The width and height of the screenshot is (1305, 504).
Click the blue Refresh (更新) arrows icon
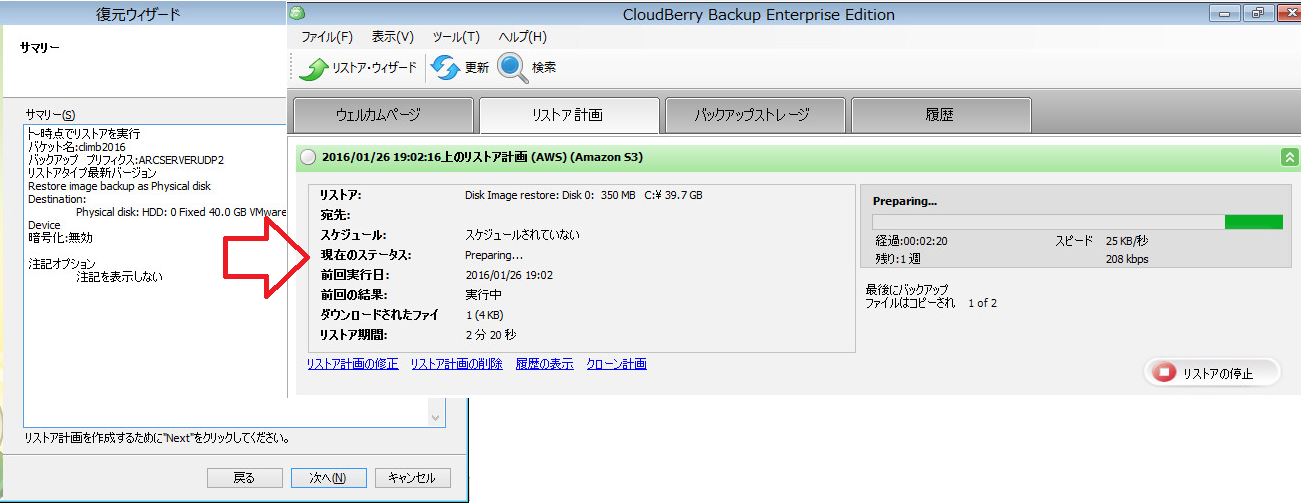[x=444, y=68]
